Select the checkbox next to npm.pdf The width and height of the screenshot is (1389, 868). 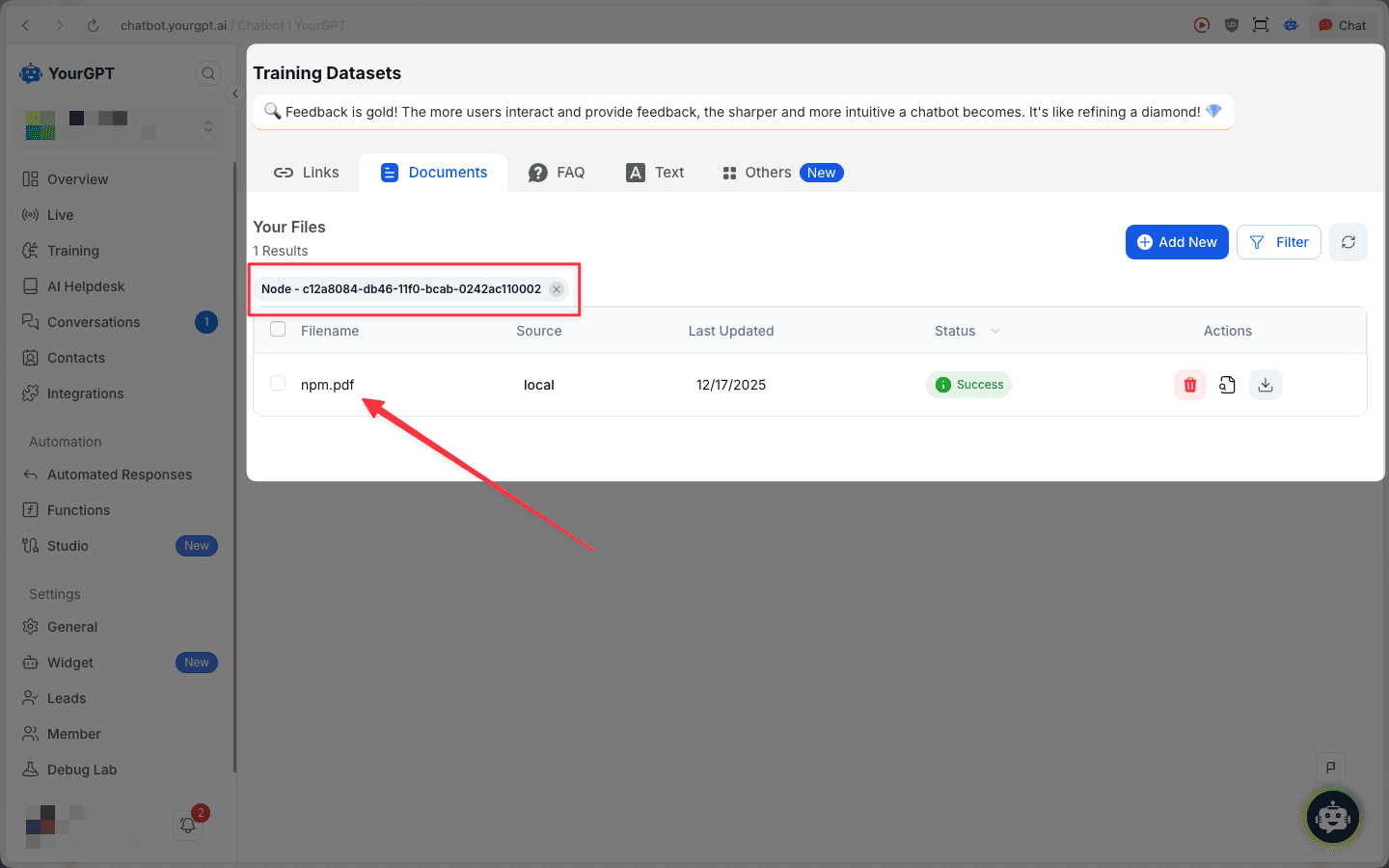(278, 383)
